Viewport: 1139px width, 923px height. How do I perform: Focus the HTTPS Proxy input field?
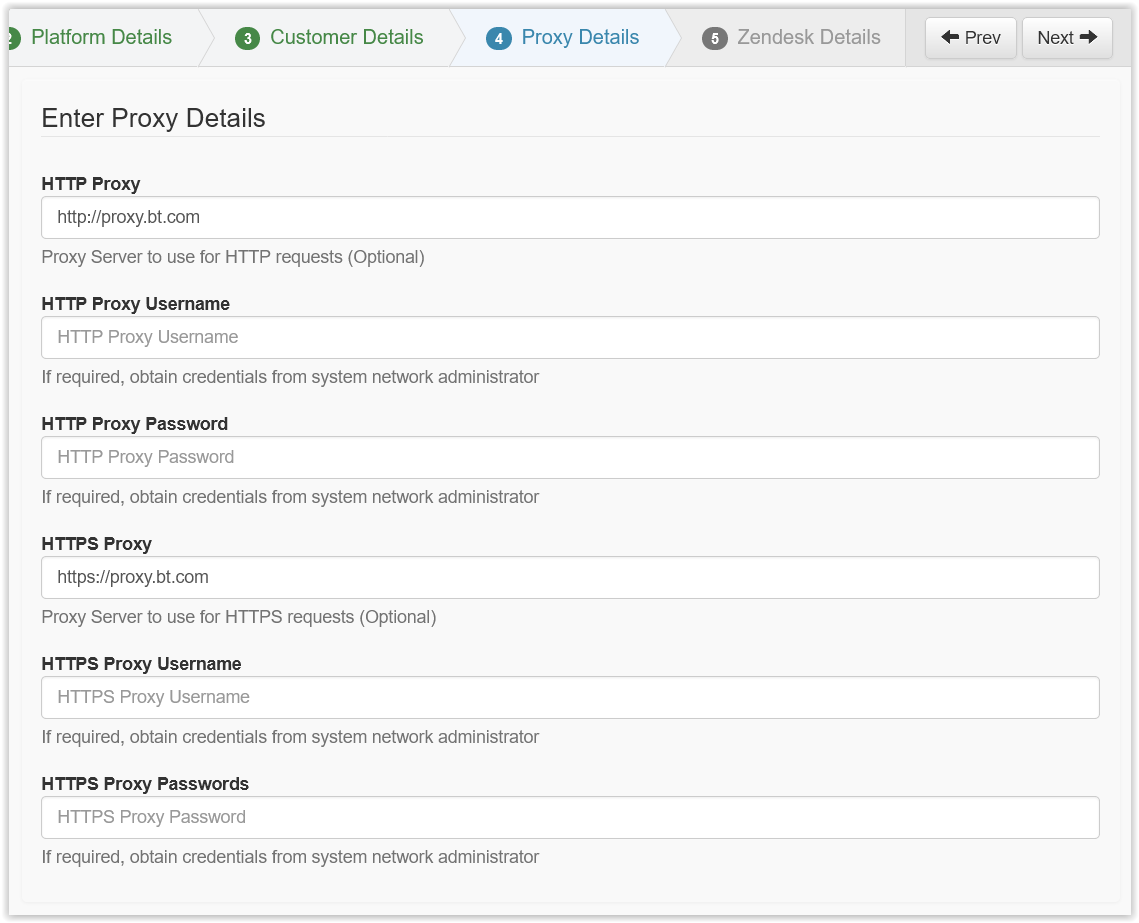click(570, 577)
